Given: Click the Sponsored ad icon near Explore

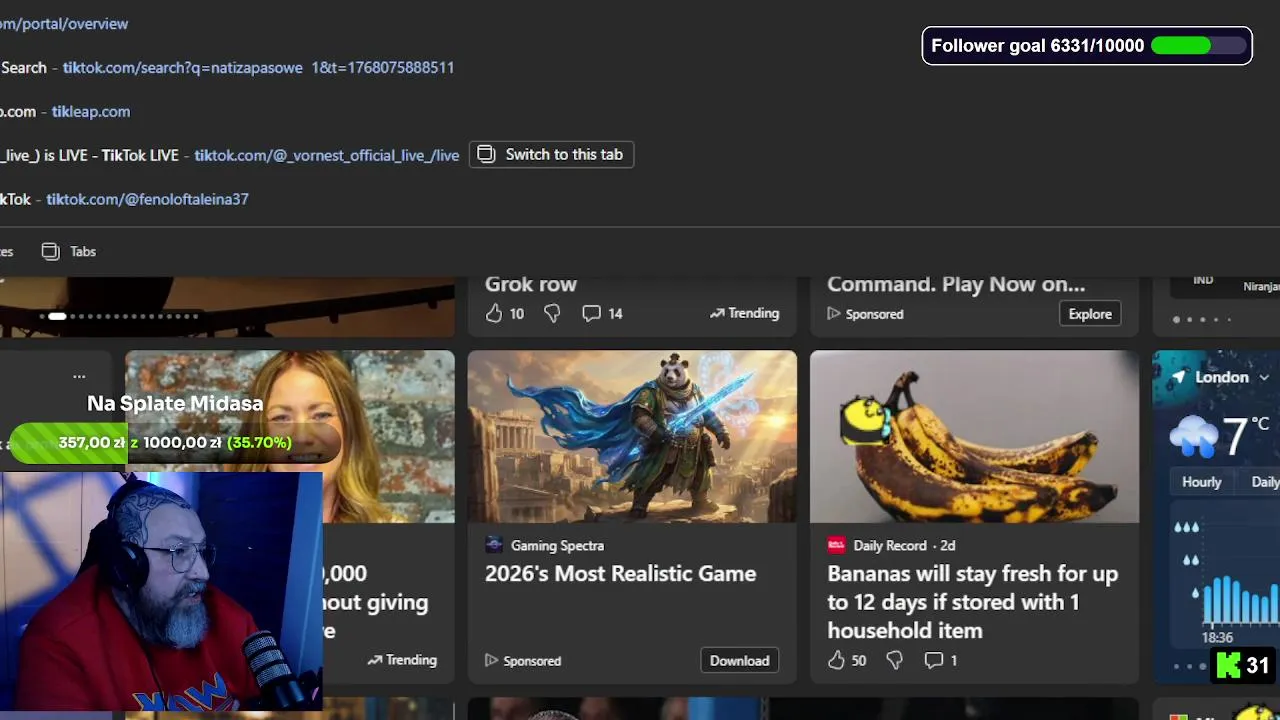Looking at the screenshot, I should 834,314.
